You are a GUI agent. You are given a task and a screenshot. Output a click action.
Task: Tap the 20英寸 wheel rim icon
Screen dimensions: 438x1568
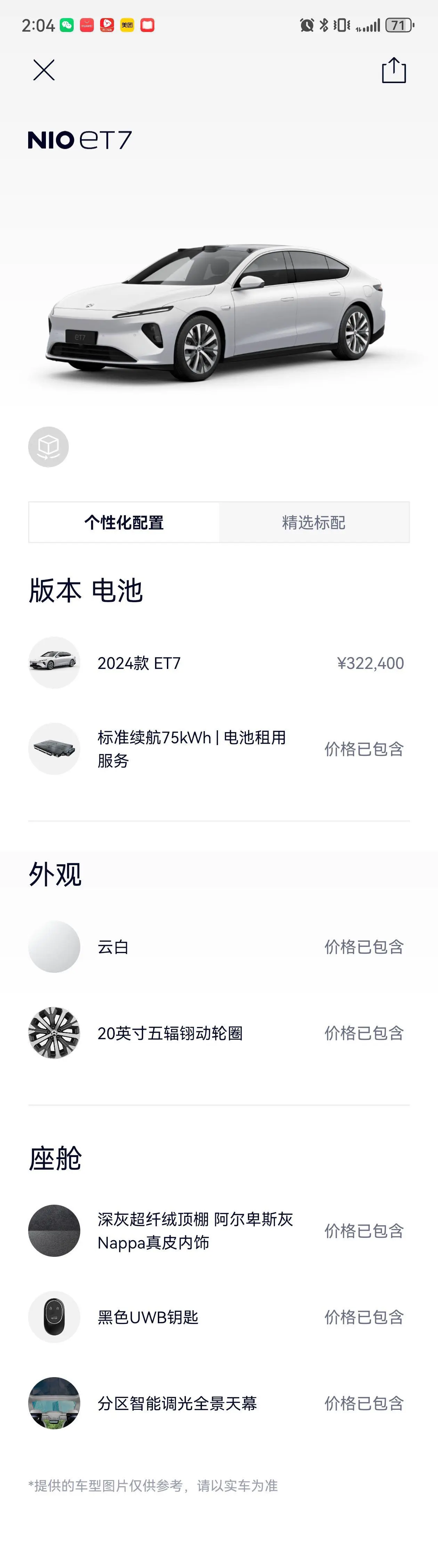click(x=54, y=1033)
